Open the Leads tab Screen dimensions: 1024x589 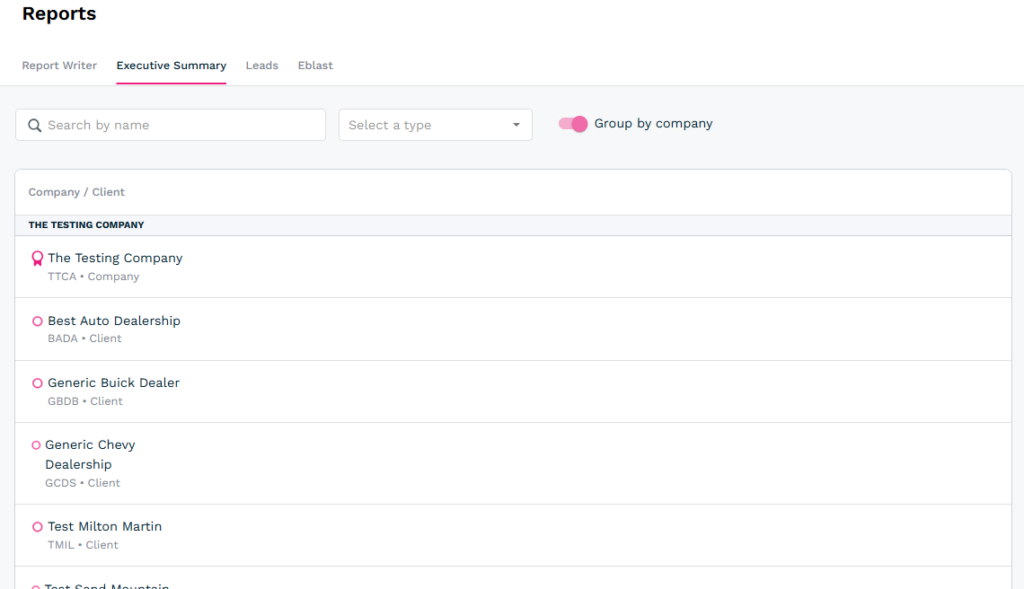coord(262,66)
